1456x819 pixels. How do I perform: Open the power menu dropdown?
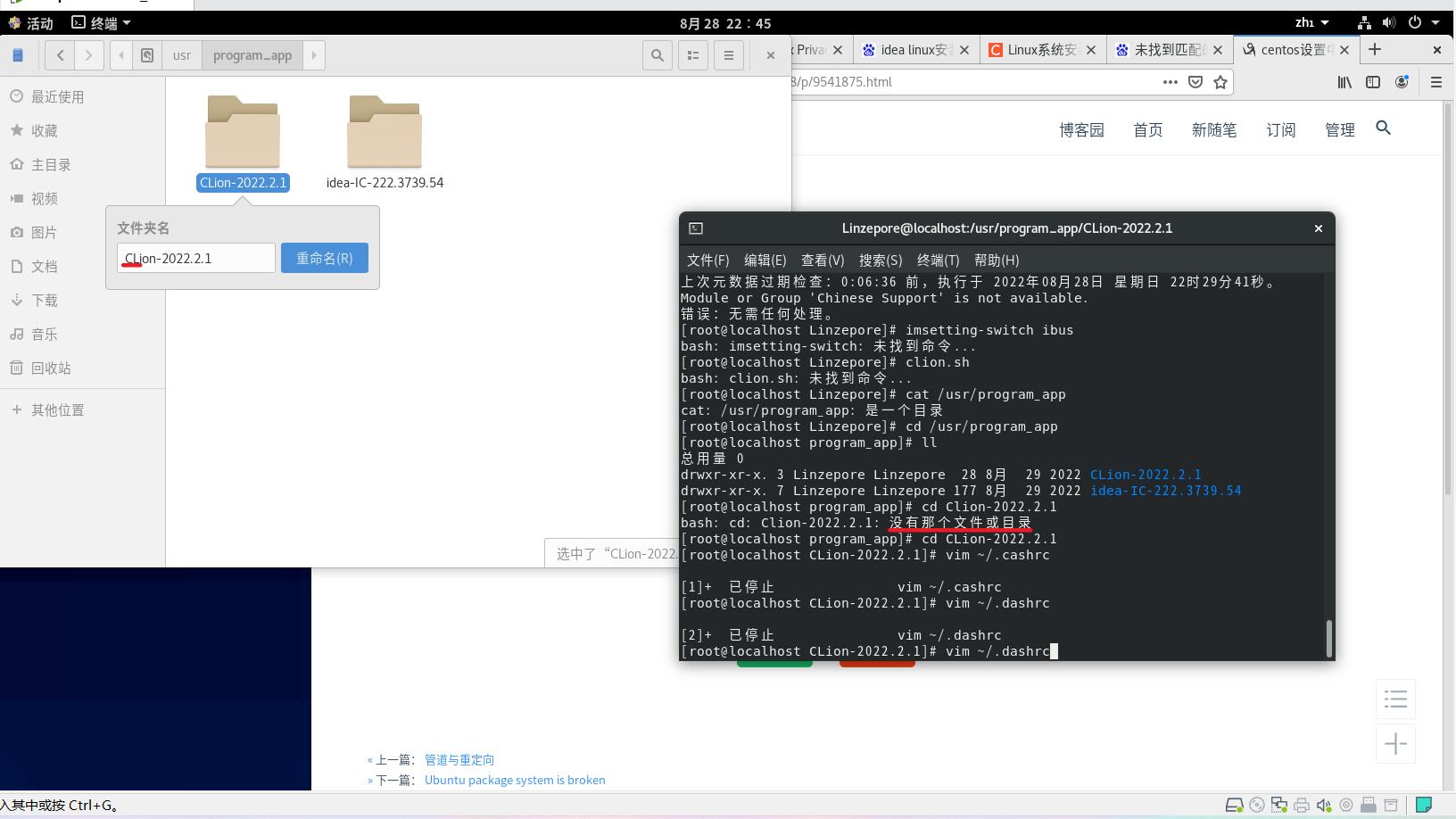(1423, 22)
